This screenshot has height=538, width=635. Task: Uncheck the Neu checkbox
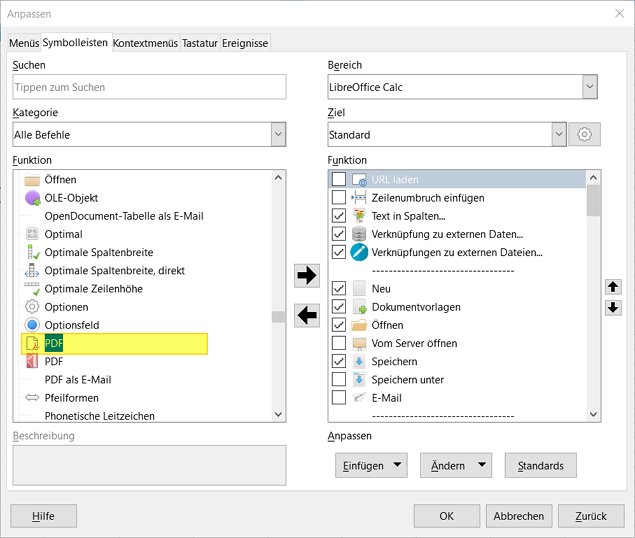click(x=339, y=288)
